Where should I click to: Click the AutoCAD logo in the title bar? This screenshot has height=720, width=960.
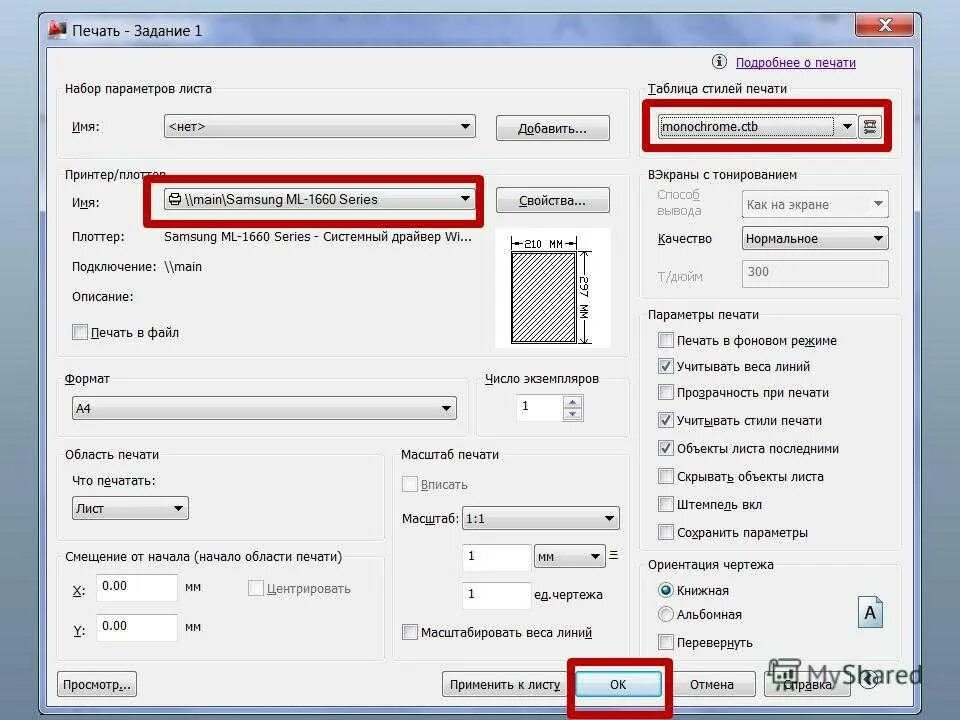(57, 29)
